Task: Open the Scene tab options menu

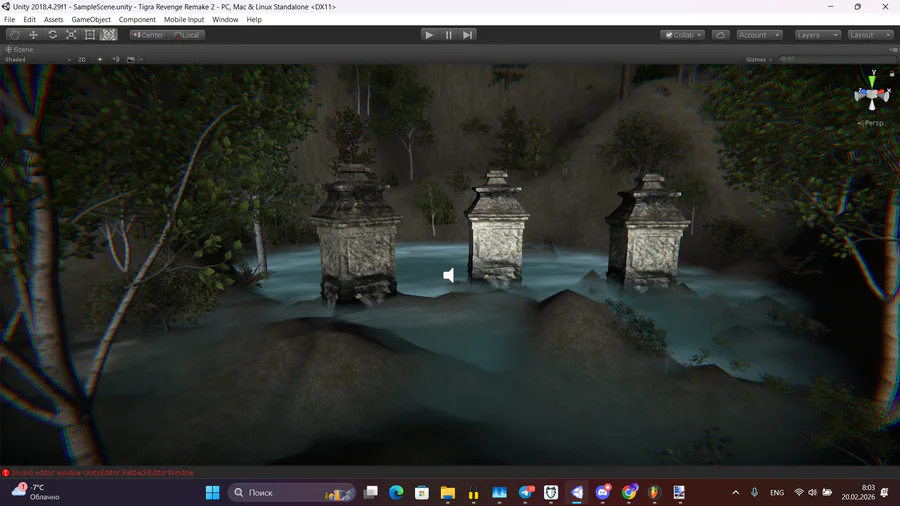Action: tap(894, 49)
